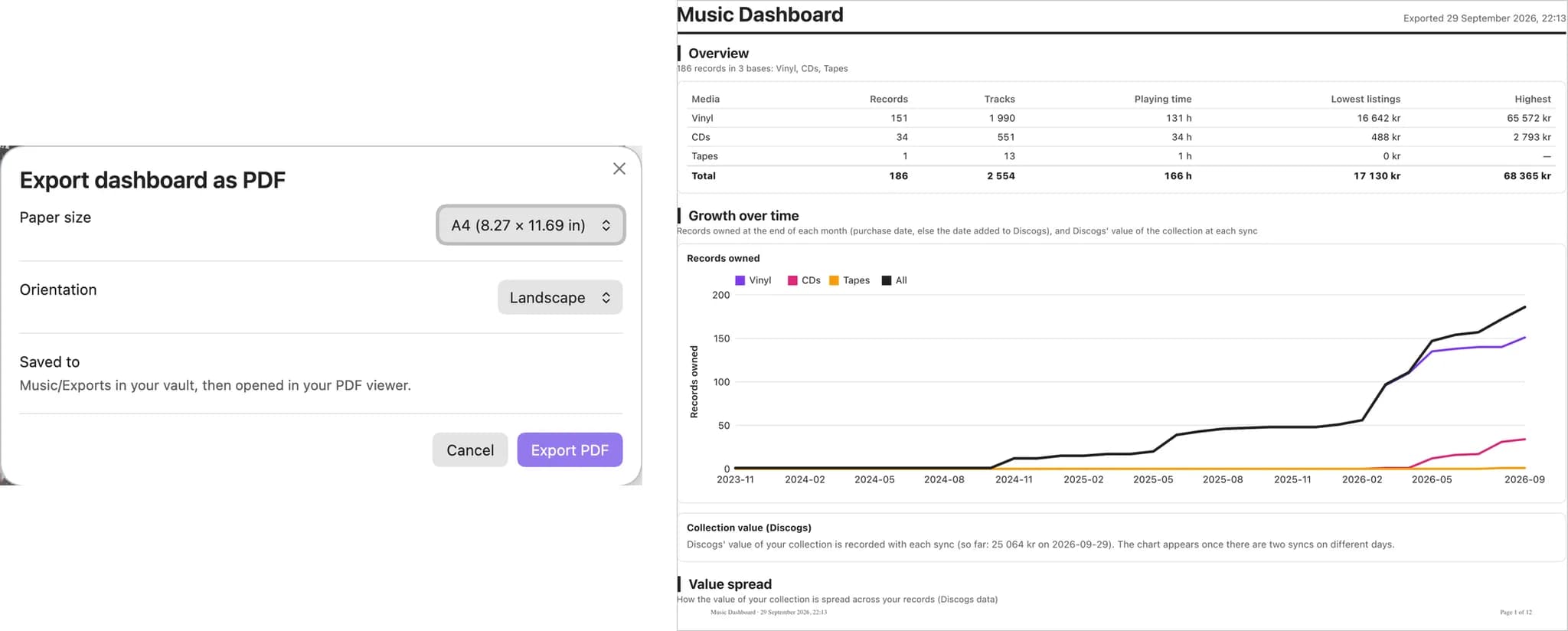Click the "Orientation" label in the dialog

coord(58,289)
